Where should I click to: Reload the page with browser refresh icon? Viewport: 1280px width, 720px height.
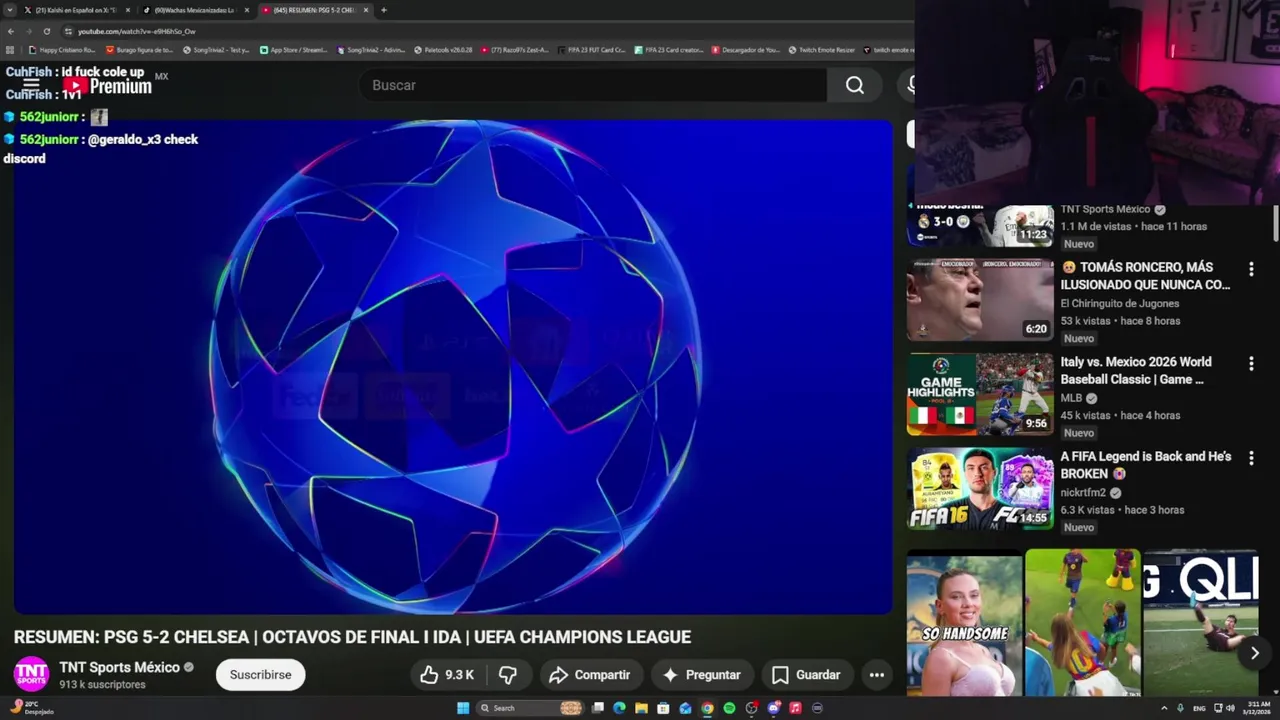pos(46,31)
